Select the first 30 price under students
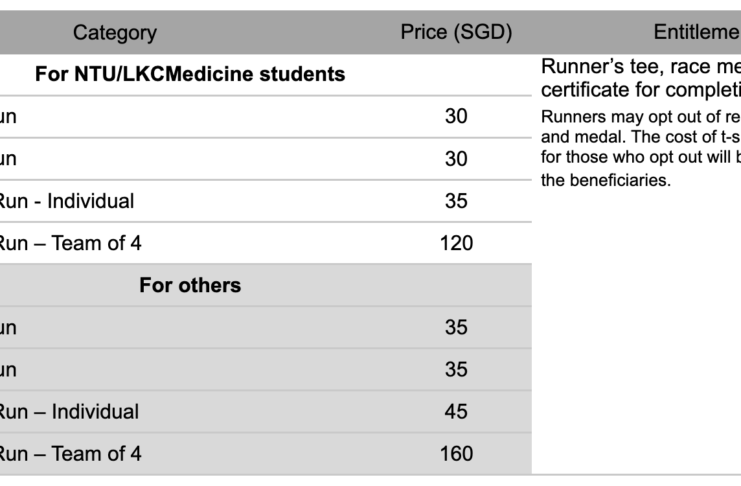Viewport: 741px width, 486px height. point(456,116)
